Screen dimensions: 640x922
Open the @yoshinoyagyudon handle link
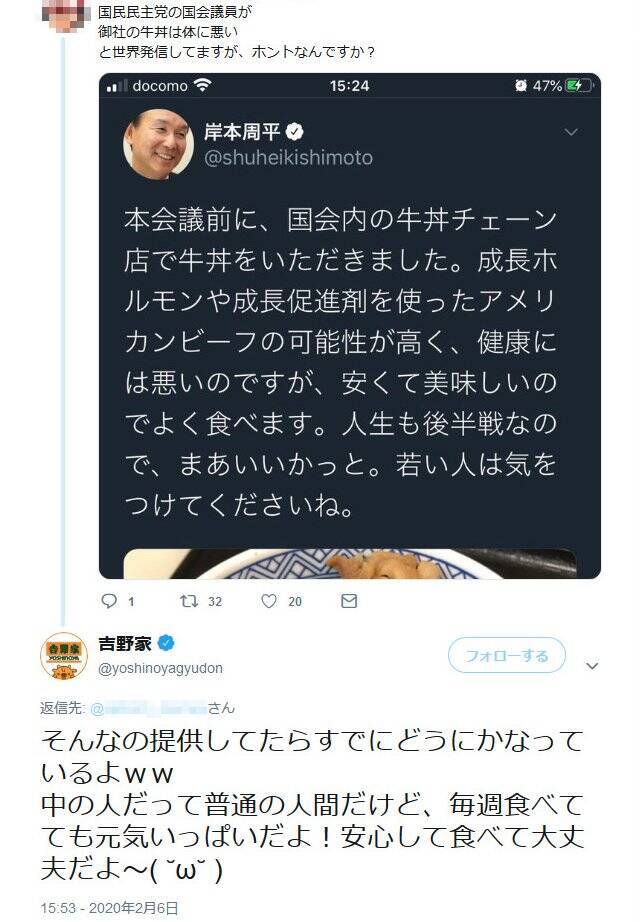159,667
